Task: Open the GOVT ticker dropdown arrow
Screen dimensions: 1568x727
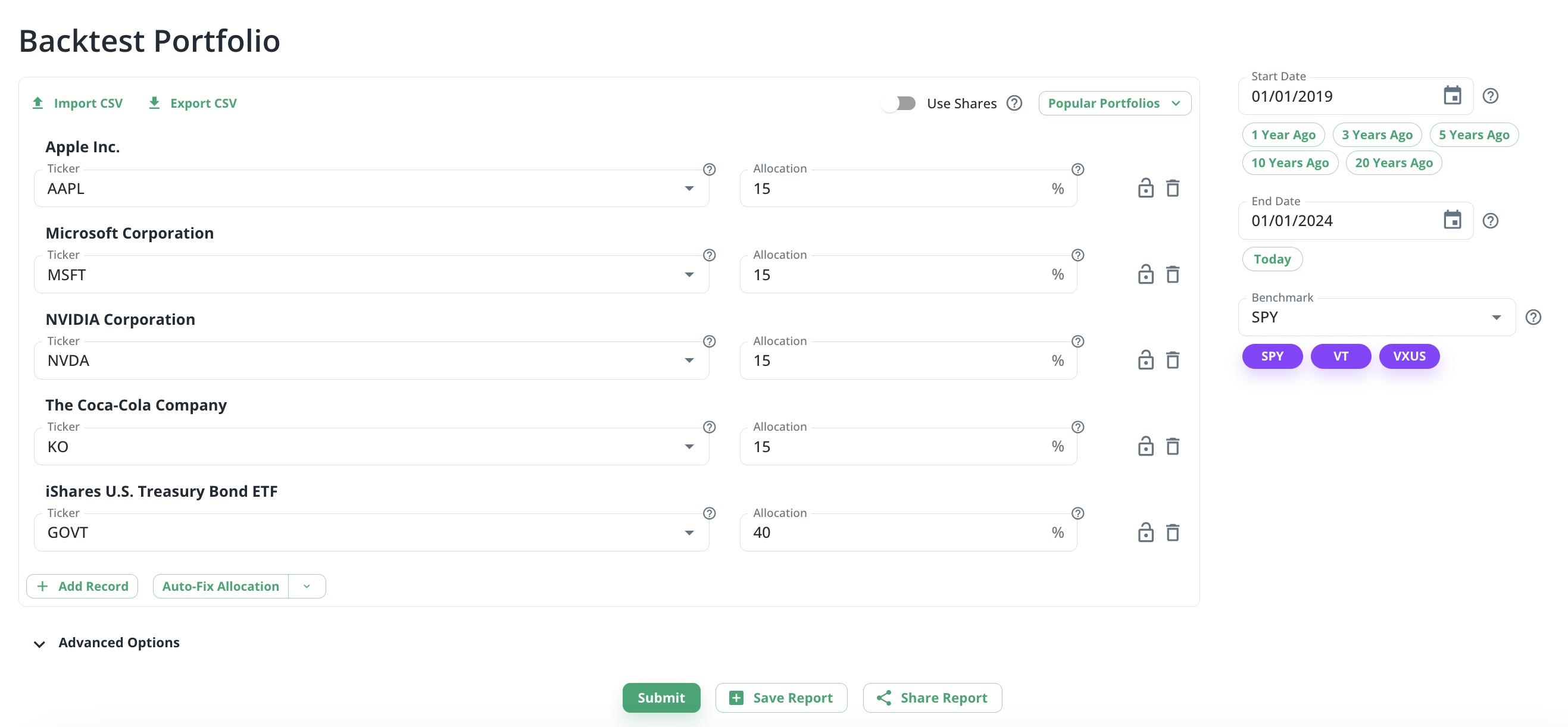Action: coord(689,533)
